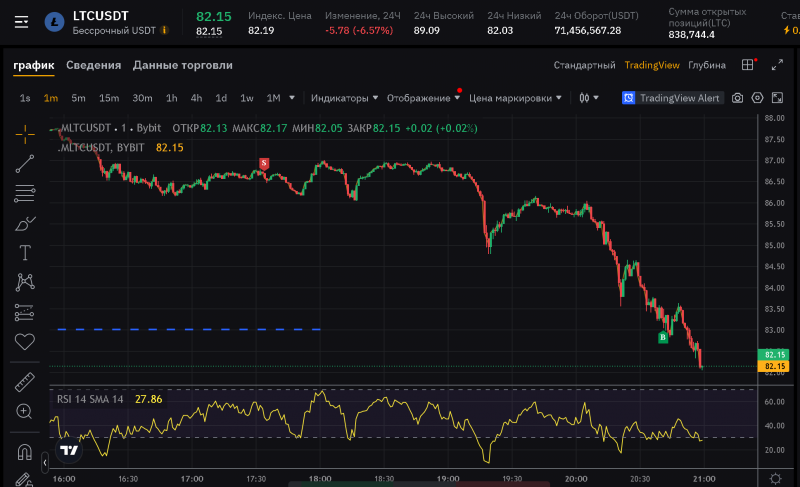Click the 24ч Высокий value 89.09

(x=427, y=31)
